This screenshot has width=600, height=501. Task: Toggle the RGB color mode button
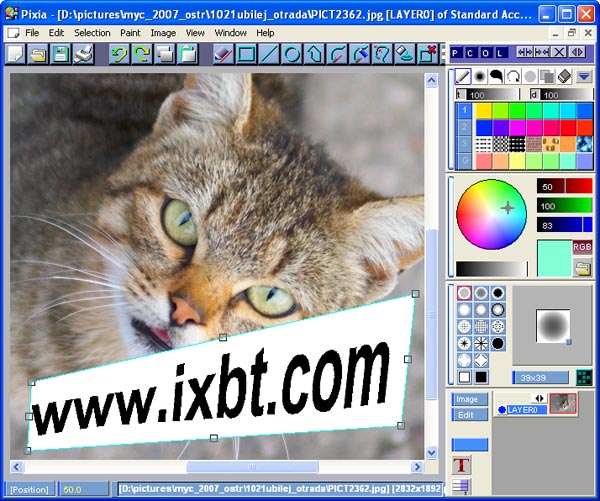click(x=582, y=247)
